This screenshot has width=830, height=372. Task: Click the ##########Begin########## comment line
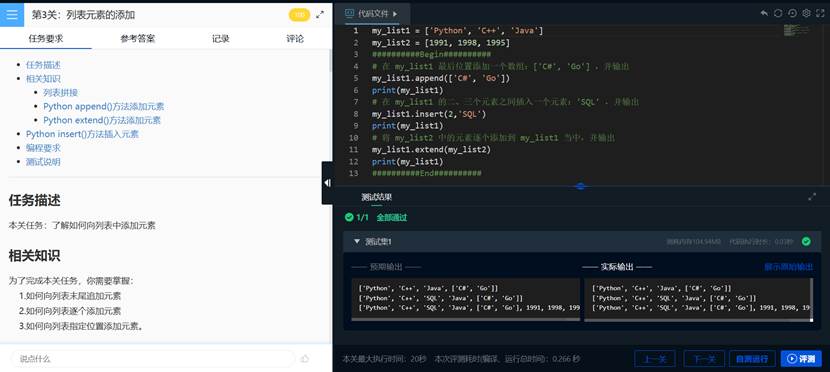[431, 55]
